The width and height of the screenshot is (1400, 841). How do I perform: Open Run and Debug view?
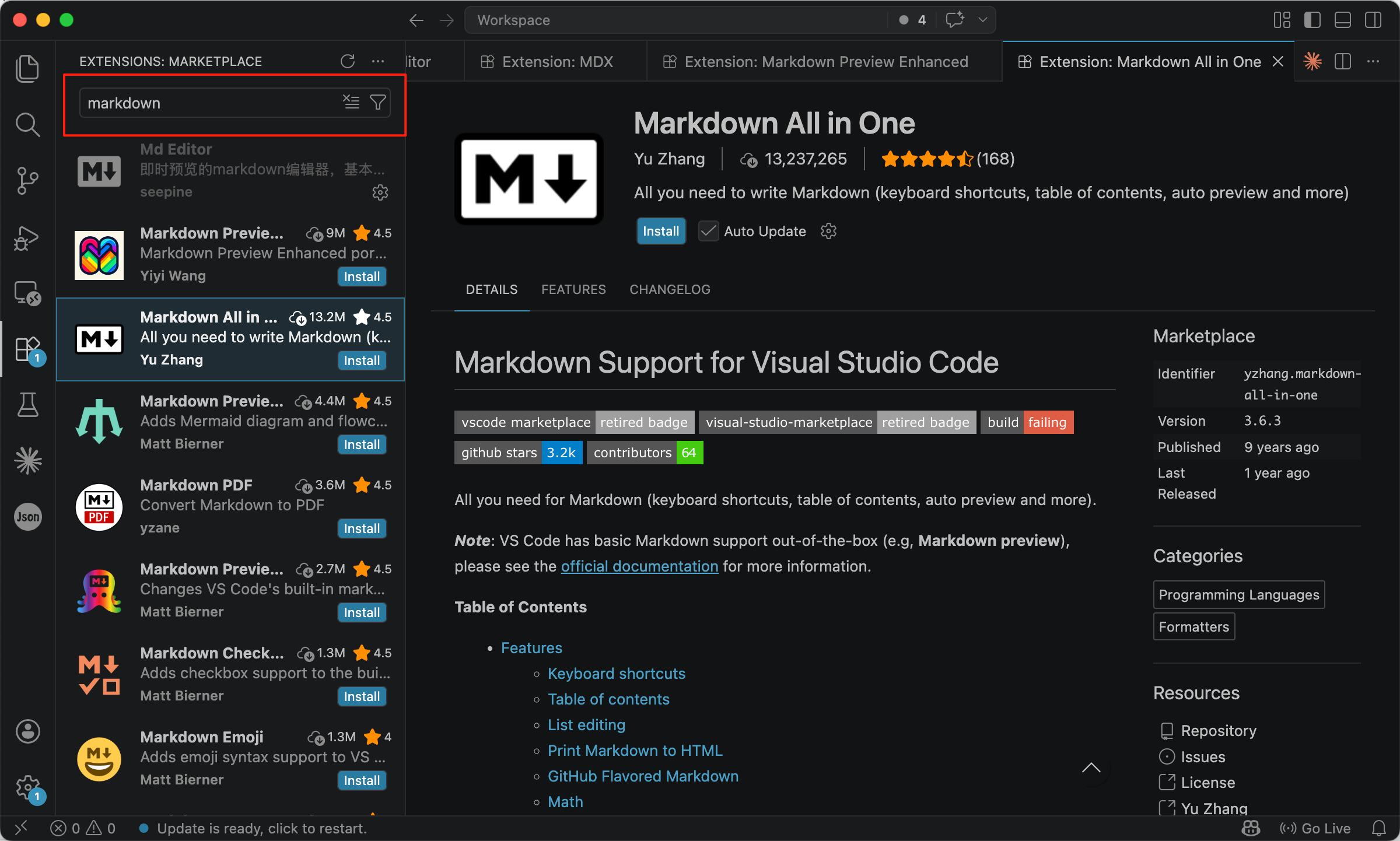[x=27, y=238]
